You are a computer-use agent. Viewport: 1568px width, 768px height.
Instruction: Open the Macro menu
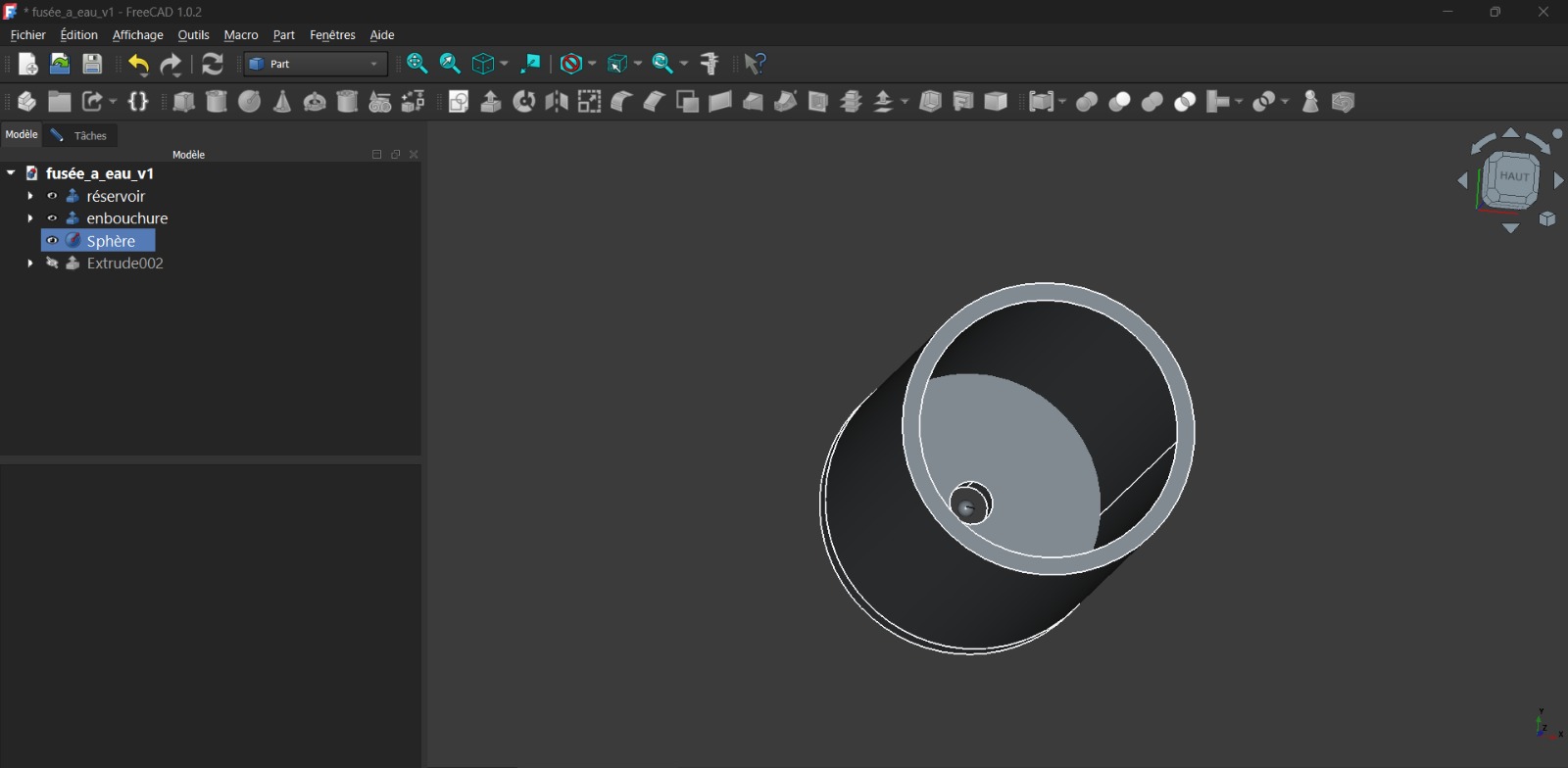pyautogui.click(x=241, y=35)
